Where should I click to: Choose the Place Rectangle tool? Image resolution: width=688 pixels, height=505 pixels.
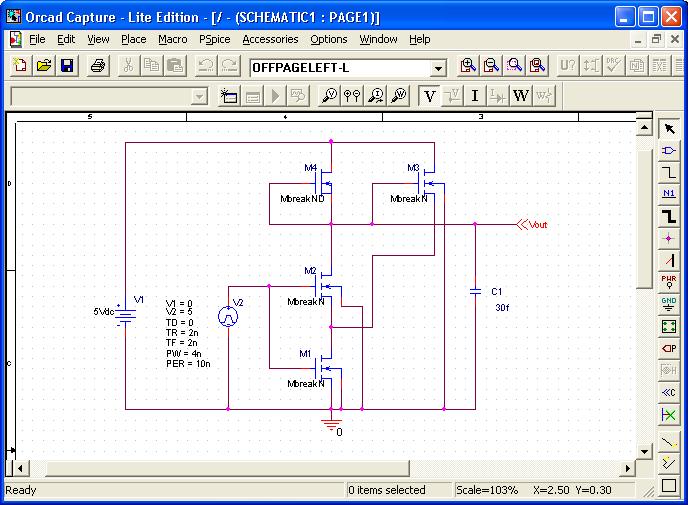(x=669, y=485)
